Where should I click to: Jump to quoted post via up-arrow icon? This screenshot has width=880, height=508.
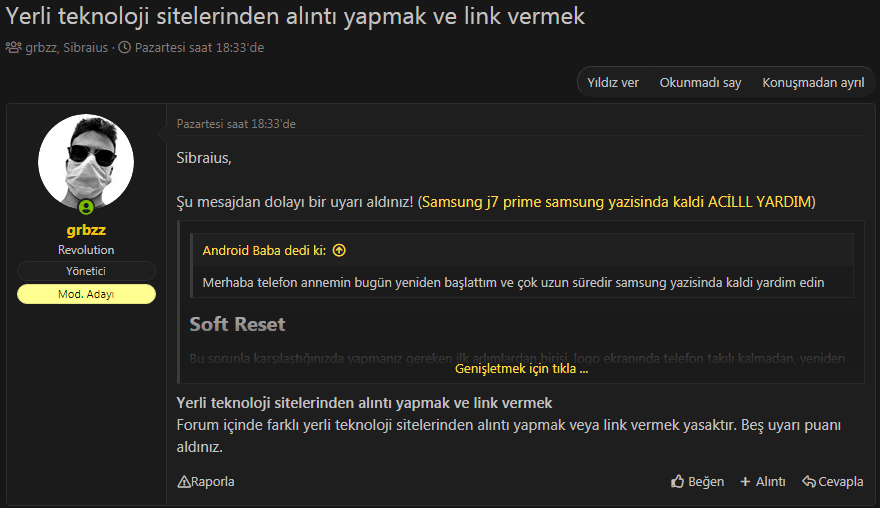coord(339,250)
